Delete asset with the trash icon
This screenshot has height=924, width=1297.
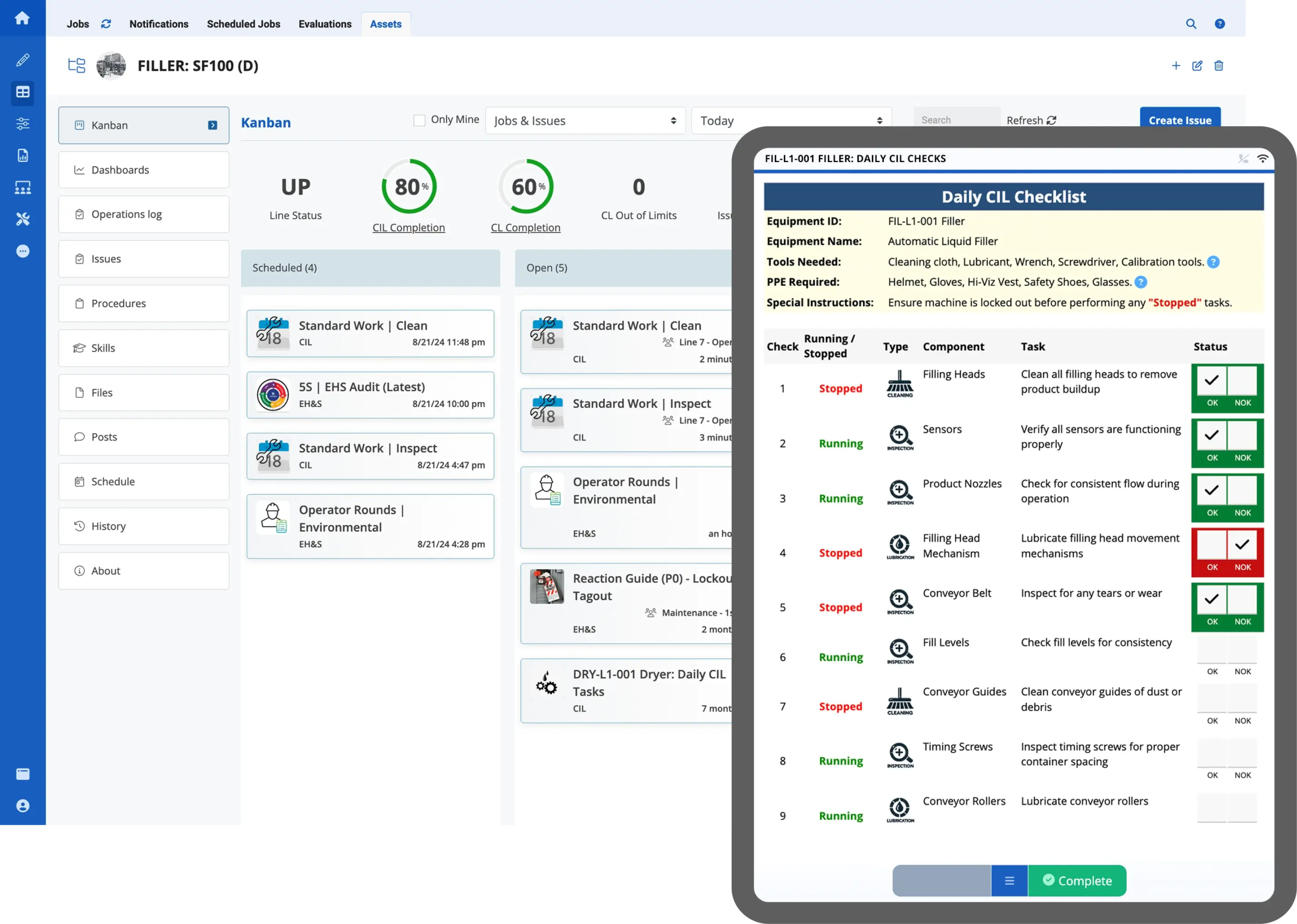(x=1218, y=65)
